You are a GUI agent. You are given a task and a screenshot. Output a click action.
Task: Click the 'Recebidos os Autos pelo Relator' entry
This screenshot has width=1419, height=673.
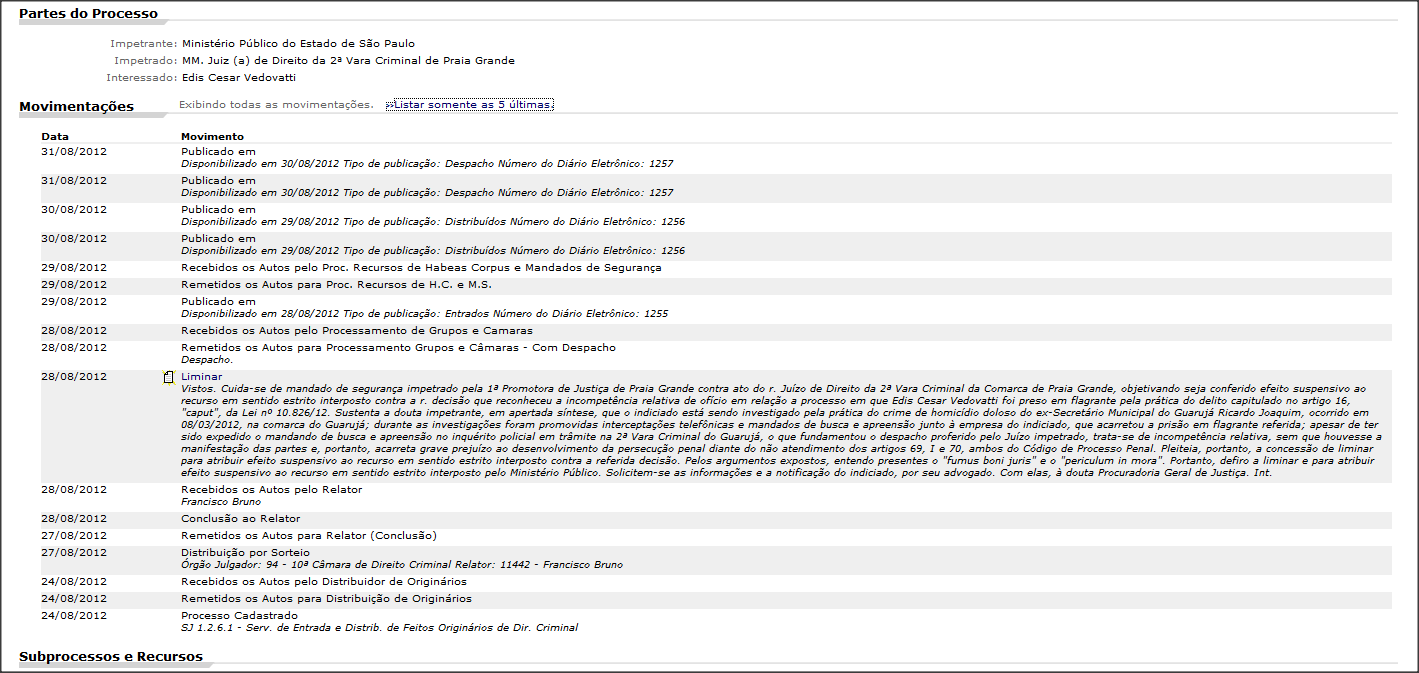271,490
